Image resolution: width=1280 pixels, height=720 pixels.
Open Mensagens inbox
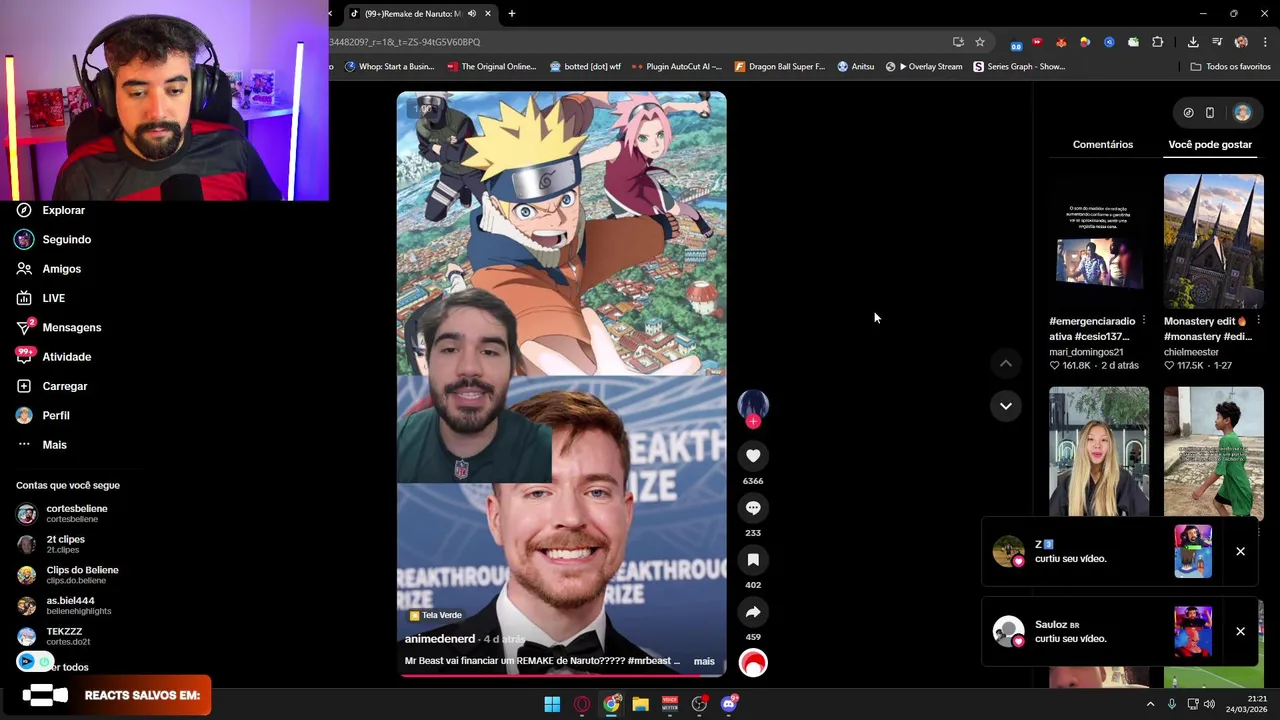(x=58, y=327)
